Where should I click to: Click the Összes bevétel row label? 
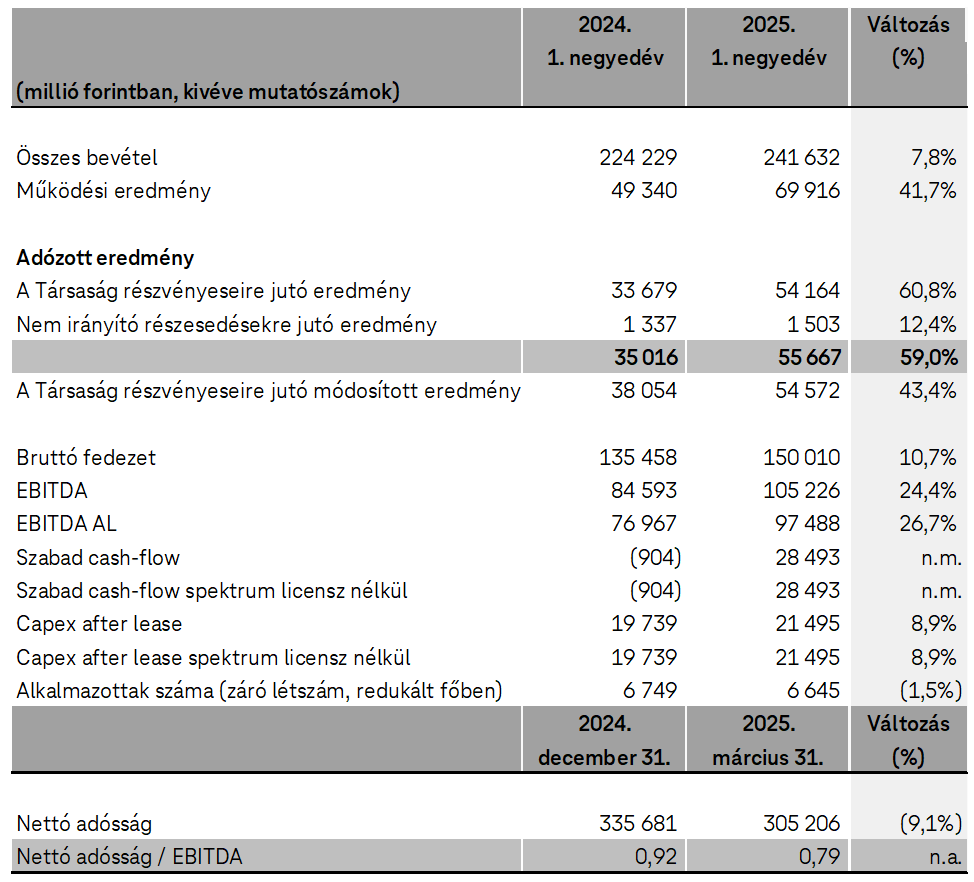[87, 158]
